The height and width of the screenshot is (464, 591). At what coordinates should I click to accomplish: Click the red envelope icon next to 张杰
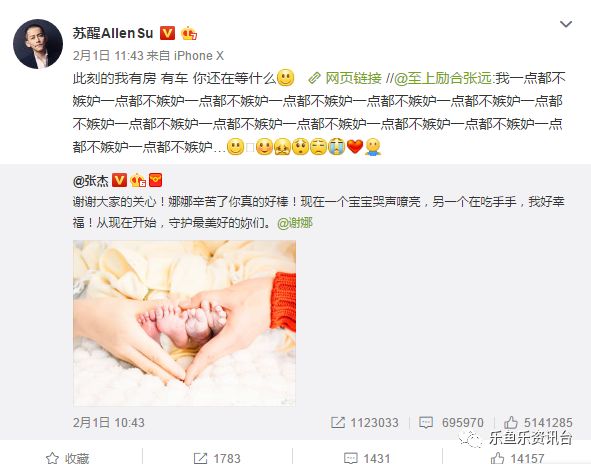point(156,180)
